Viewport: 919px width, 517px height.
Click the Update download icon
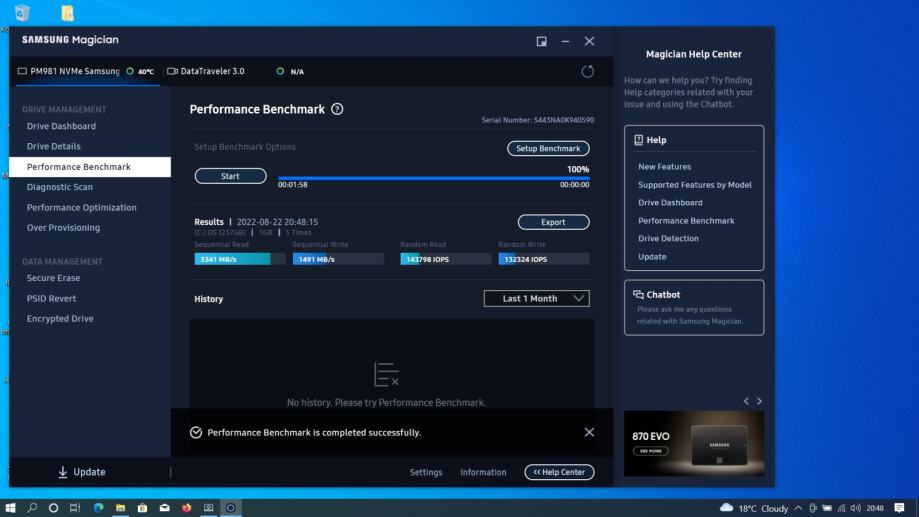pos(63,472)
